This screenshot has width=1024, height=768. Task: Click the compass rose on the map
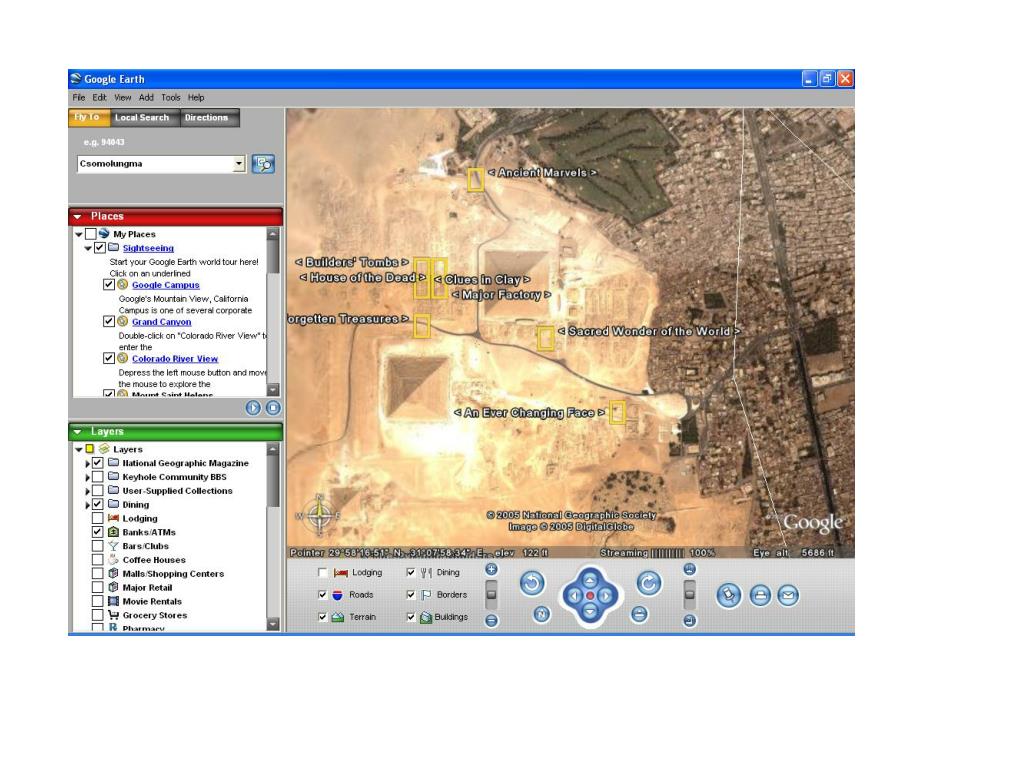(x=319, y=515)
